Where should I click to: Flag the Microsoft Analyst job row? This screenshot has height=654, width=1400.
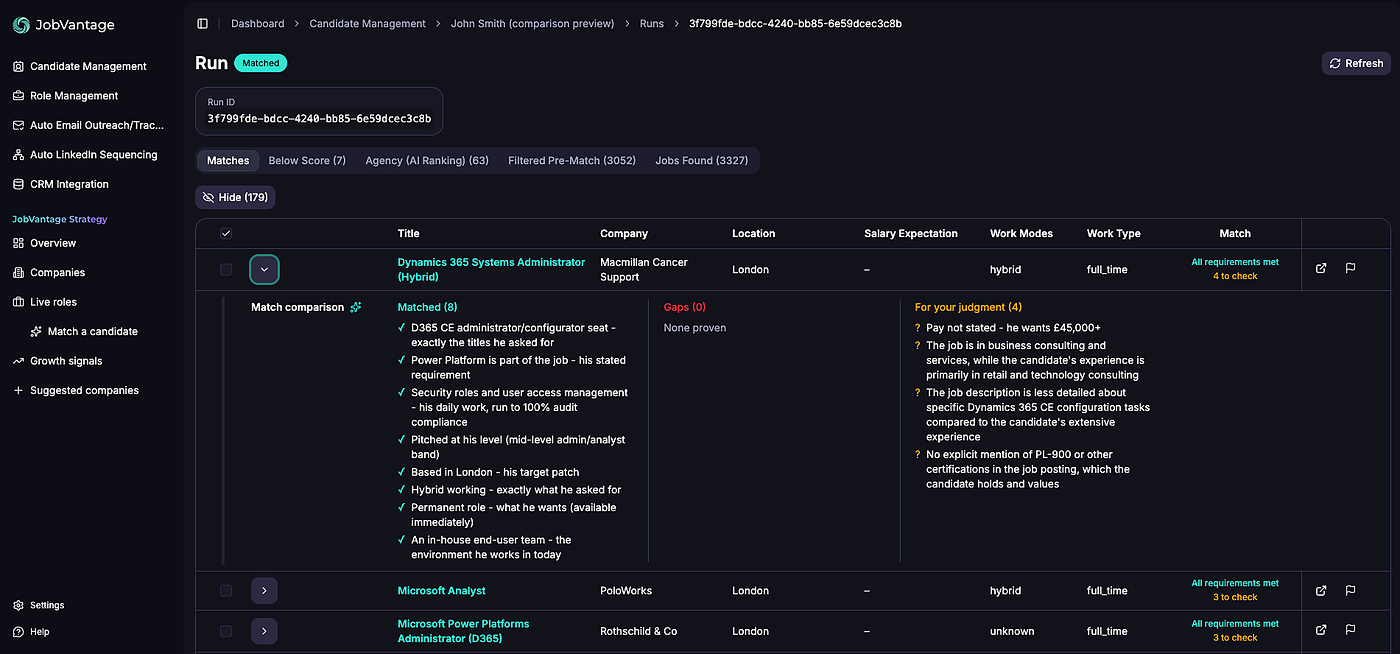tap(1350, 590)
